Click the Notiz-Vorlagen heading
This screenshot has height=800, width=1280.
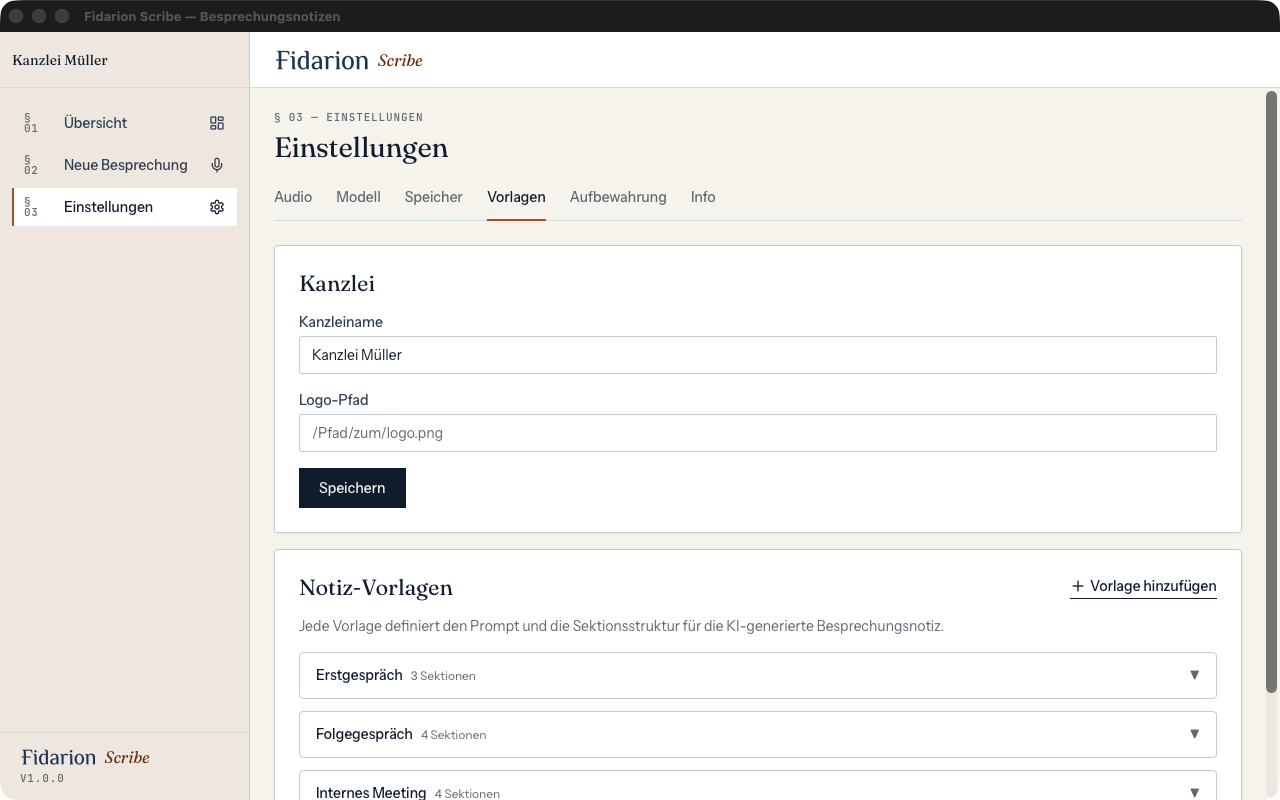[376, 588]
